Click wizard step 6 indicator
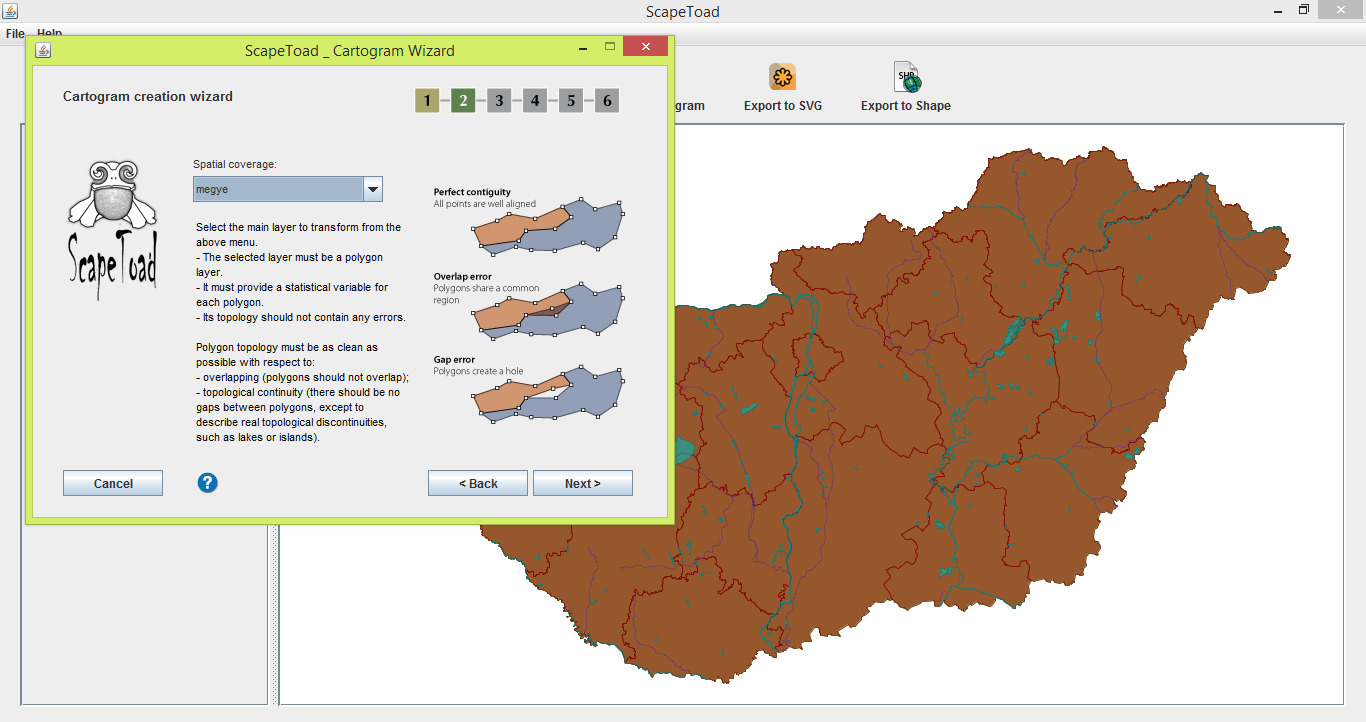Viewport: 1366px width, 722px height. (607, 100)
